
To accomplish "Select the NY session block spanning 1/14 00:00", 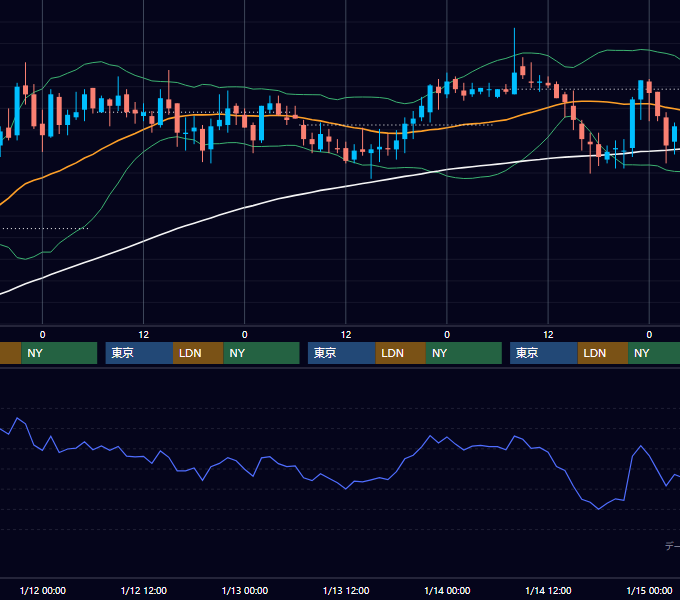I will pos(464,353).
